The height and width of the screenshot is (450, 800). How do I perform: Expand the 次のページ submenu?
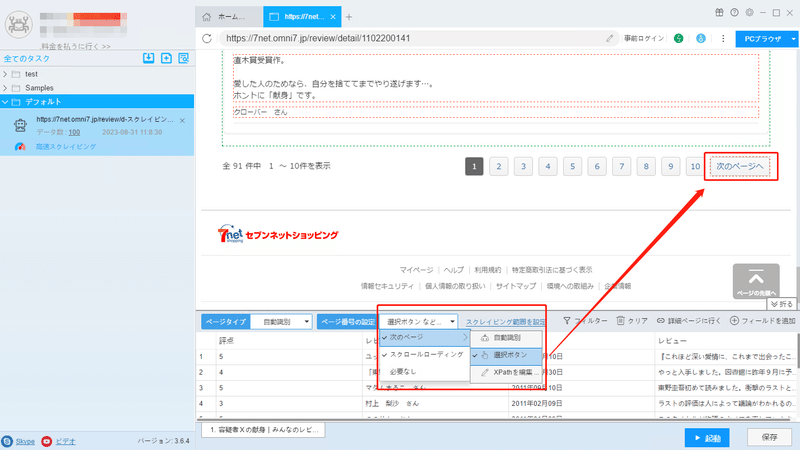click(424, 337)
